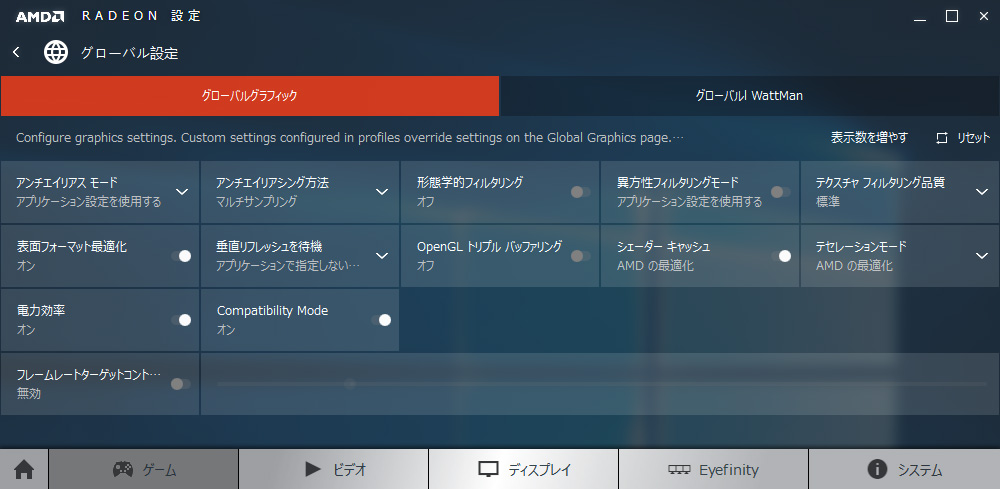Click the gamepad icon on ゲーム tab
1000x489 pixels.
click(123, 470)
